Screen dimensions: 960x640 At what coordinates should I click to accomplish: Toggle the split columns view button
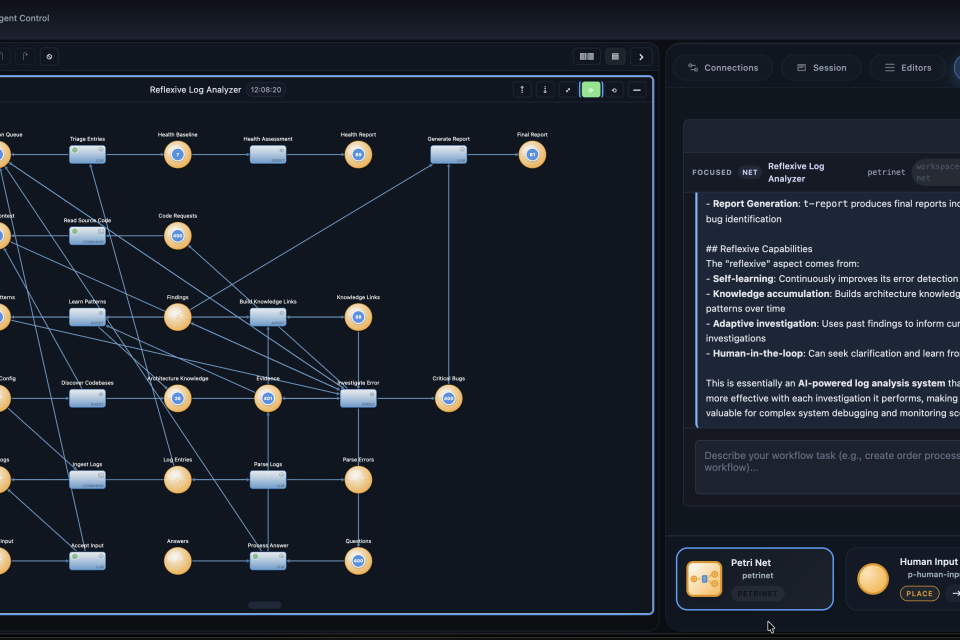point(587,57)
